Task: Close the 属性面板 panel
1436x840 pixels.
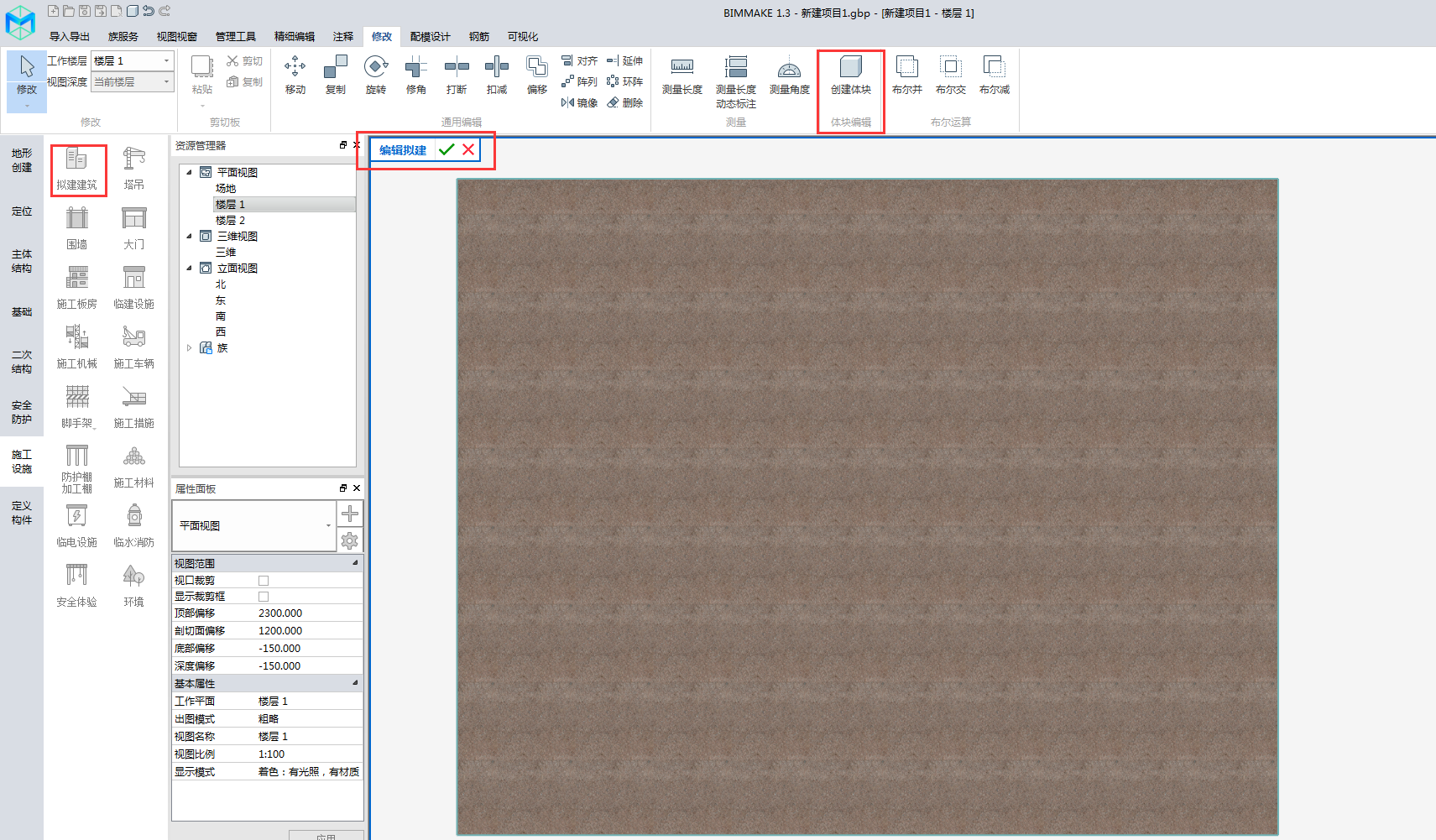Action: 357,488
